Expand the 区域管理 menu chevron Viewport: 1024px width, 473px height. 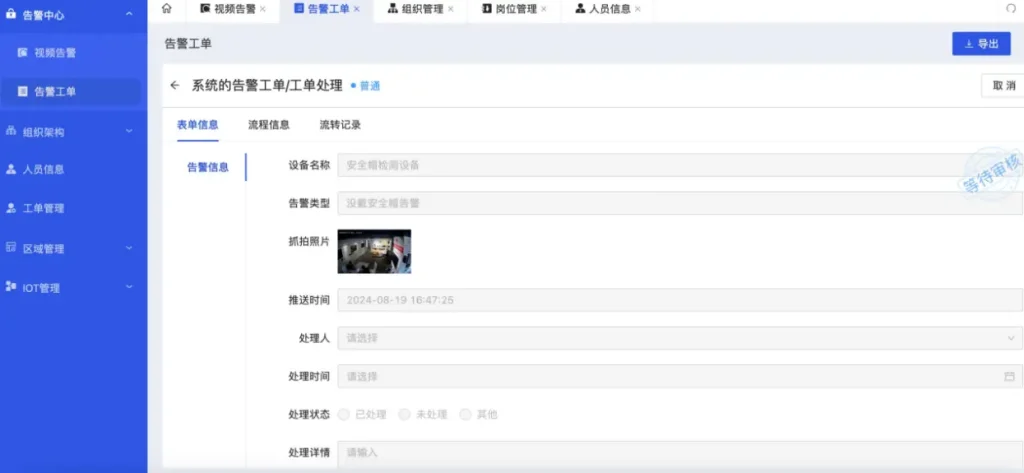(x=129, y=248)
